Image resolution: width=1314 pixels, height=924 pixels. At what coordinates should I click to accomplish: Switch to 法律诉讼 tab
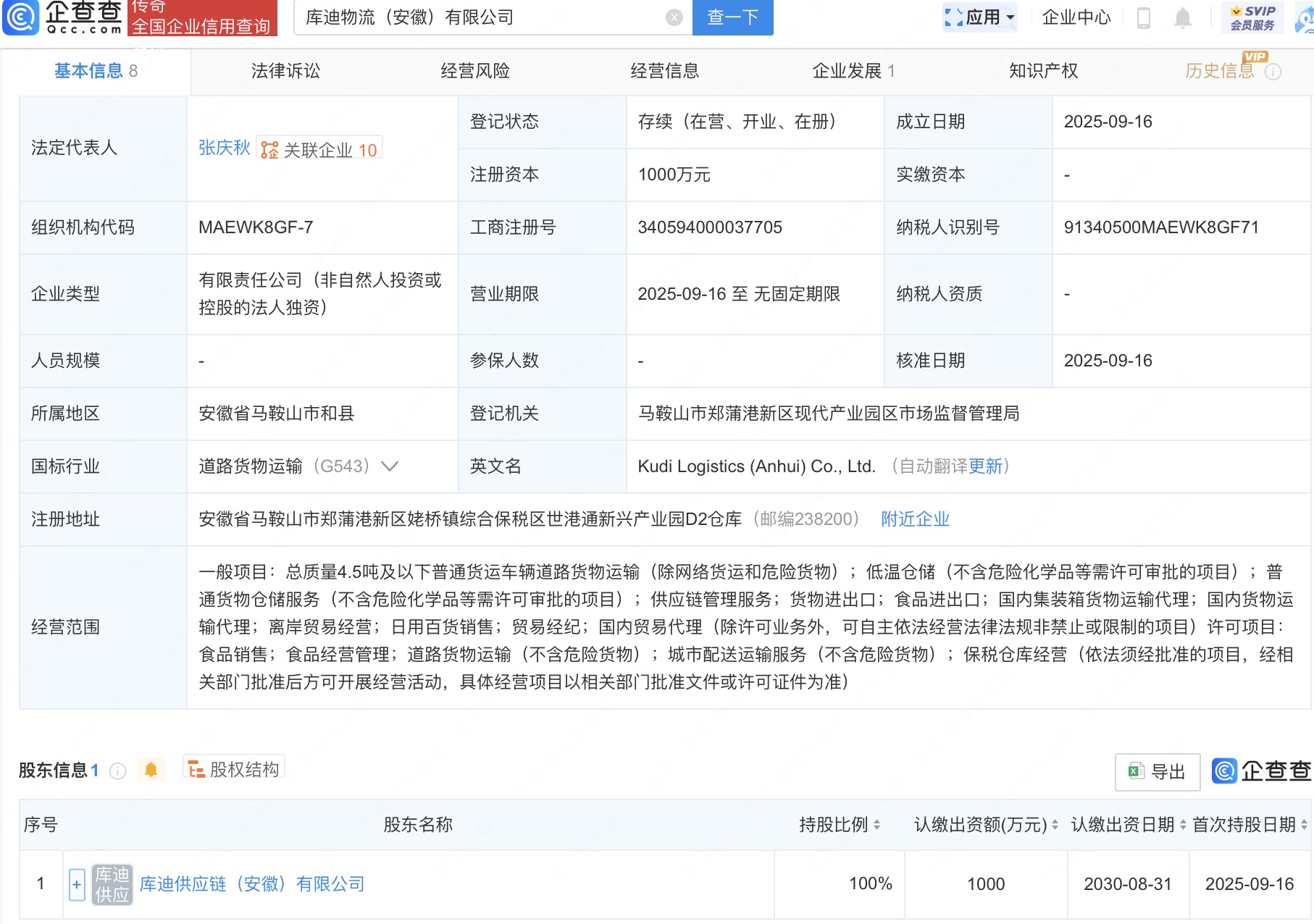pos(285,71)
